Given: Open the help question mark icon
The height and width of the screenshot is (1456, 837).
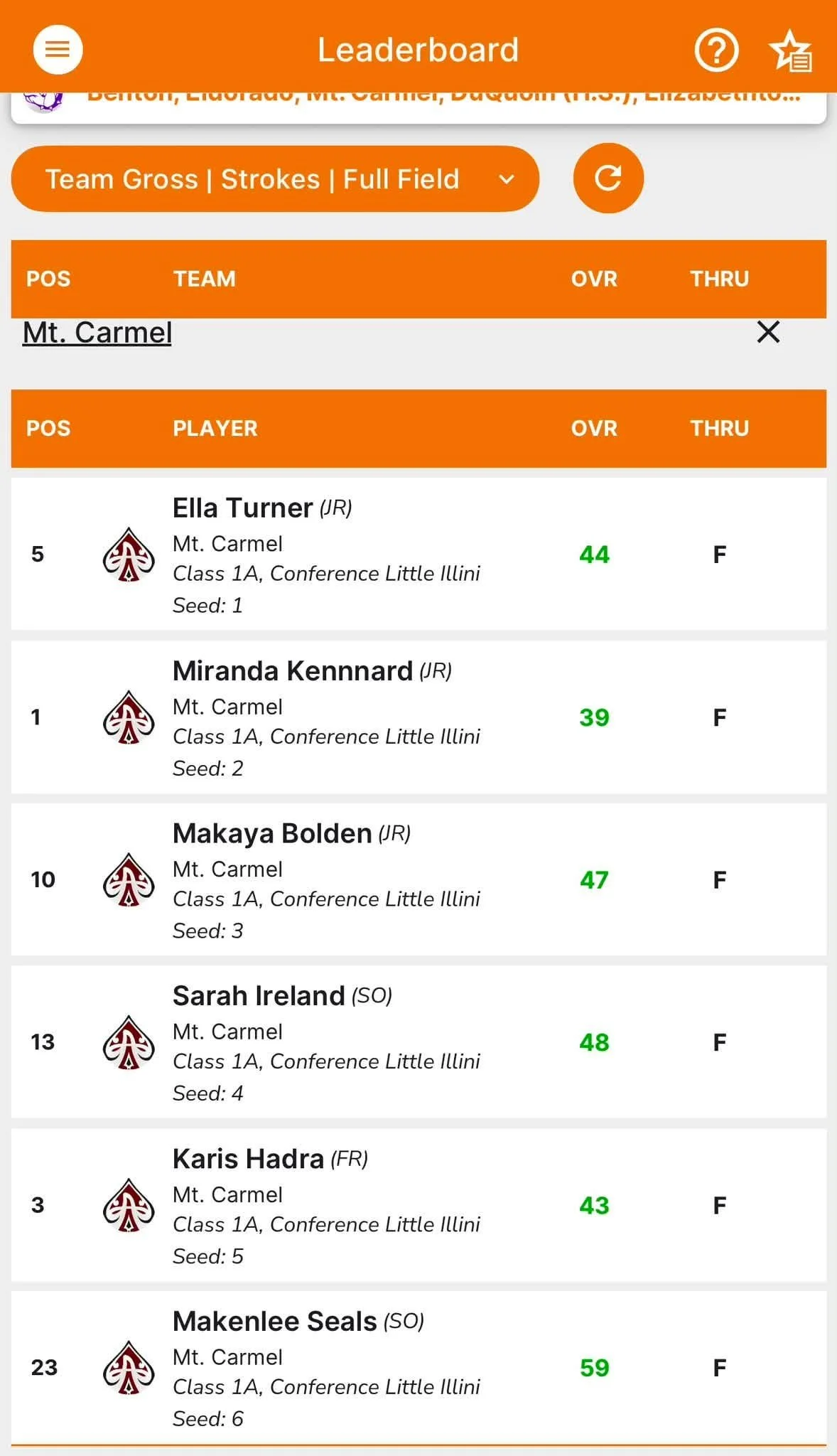Looking at the screenshot, I should pos(716,50).
